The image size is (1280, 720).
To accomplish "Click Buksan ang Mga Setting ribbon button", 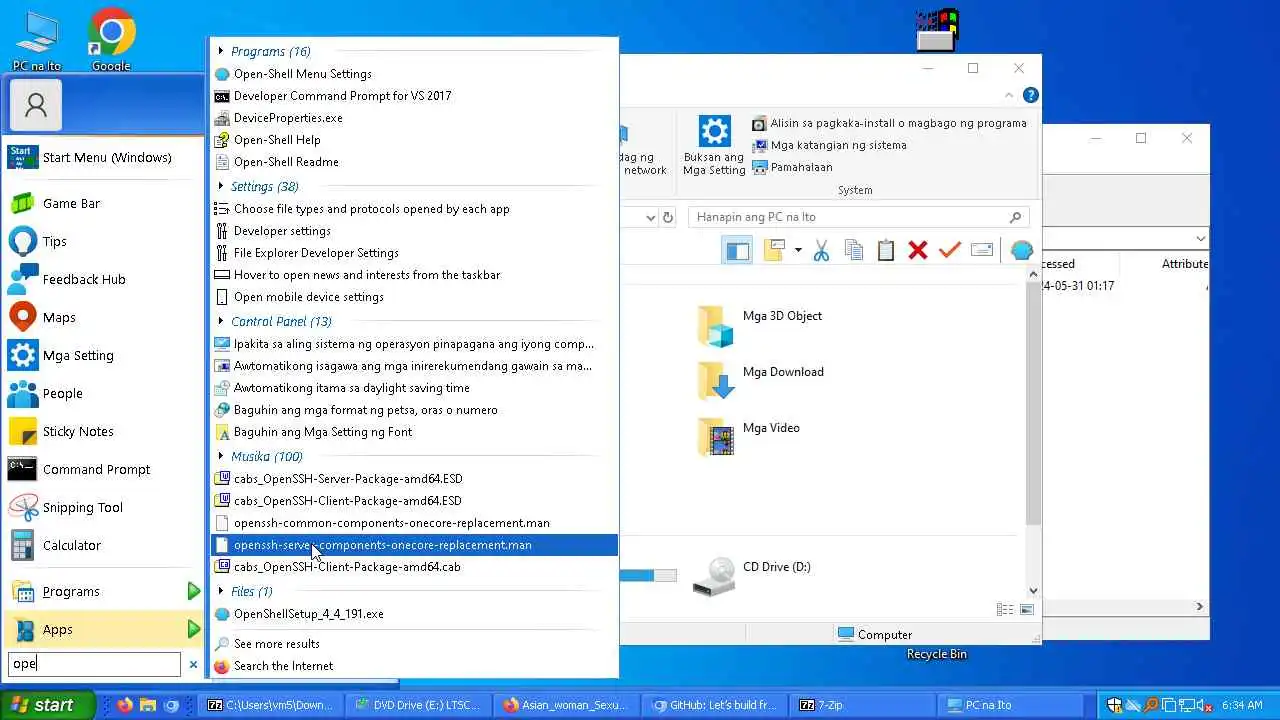I will click(x=714, y=146).
